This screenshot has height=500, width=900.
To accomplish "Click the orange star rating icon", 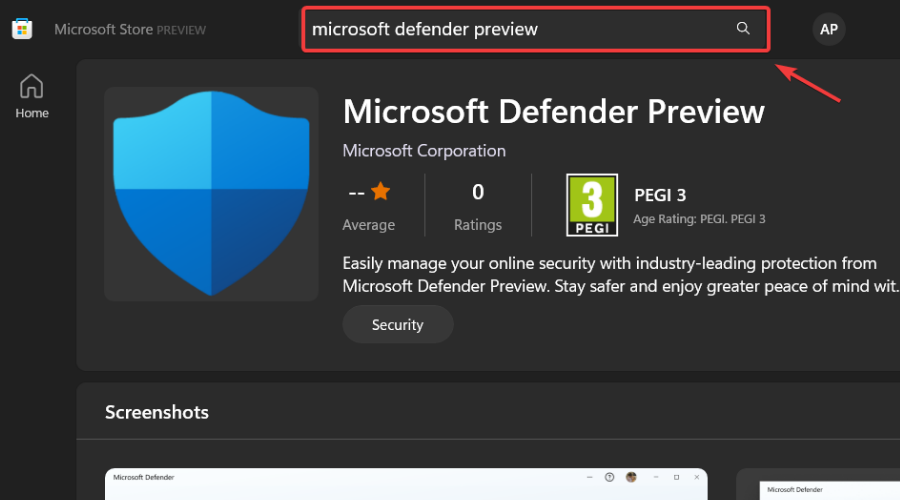I will pyautogui.click(x=380, y=191).
